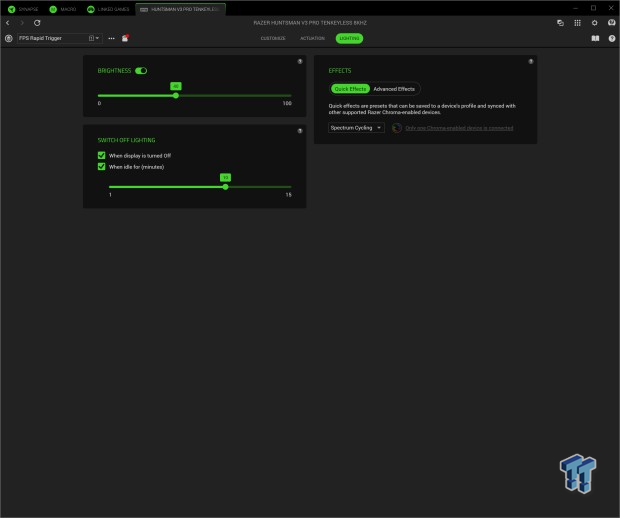620x518 pixels.
Task: Click the keyboard notification icon with red dot
Action: point(125,38)
